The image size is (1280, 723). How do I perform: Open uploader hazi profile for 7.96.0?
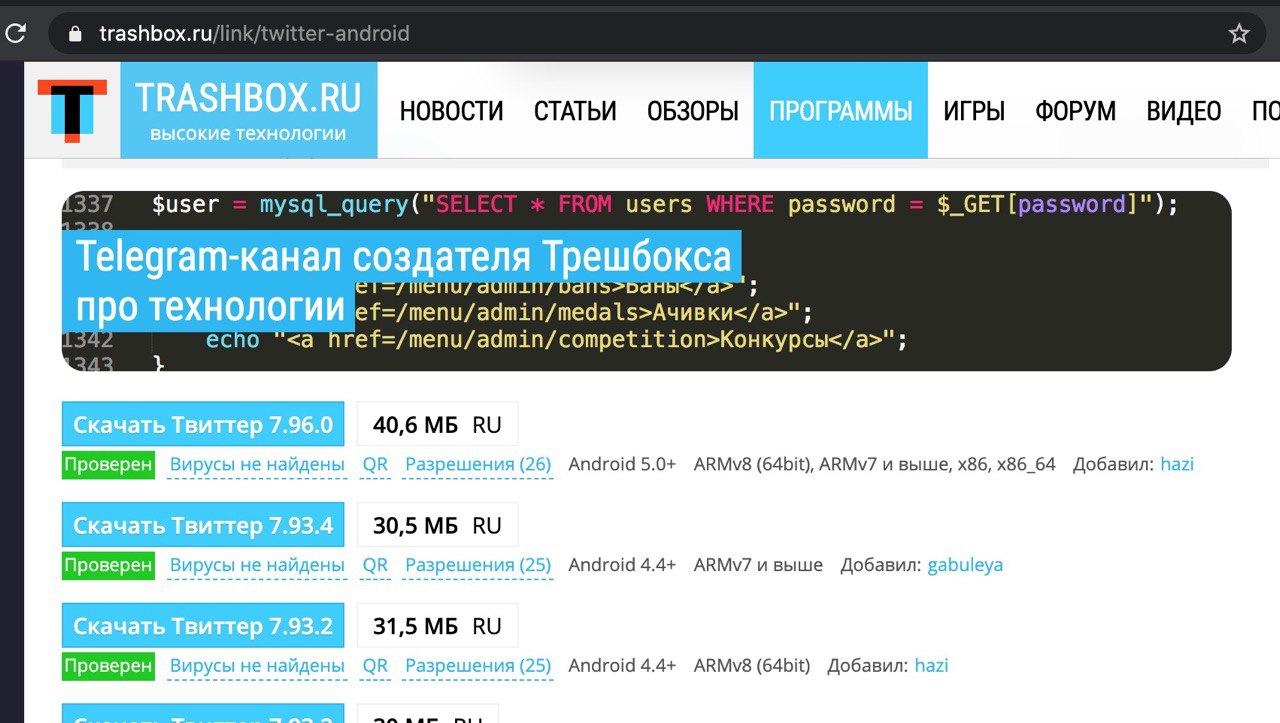1177,464
